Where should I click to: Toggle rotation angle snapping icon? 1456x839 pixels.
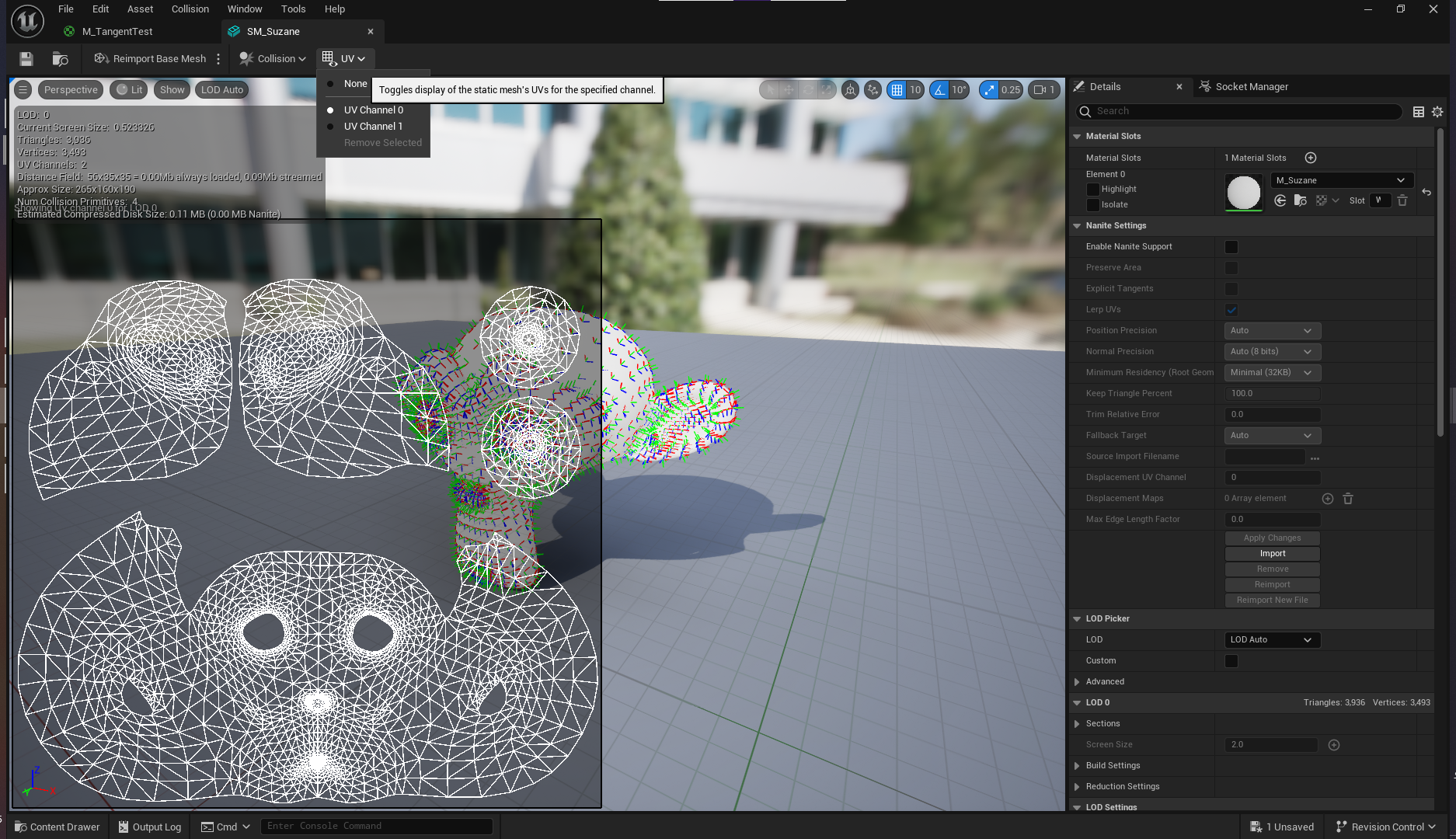coord(940,90)
